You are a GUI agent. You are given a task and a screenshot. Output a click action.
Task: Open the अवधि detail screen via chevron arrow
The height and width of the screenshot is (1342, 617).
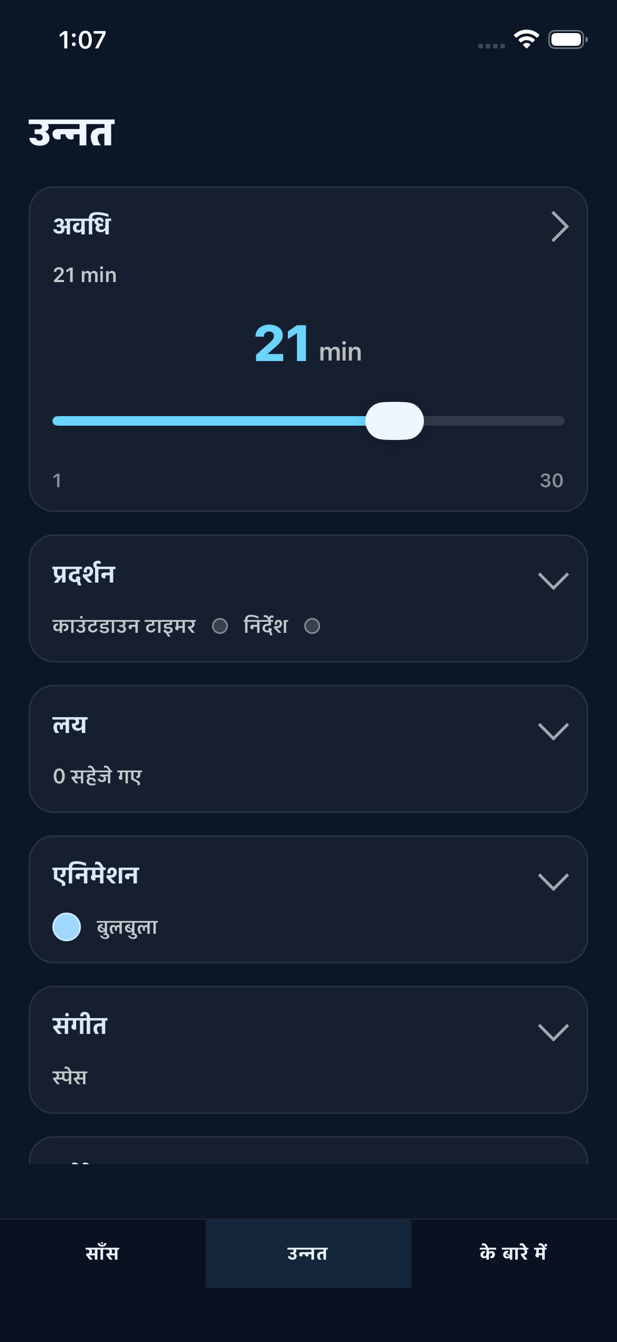[x=560, y=227]
